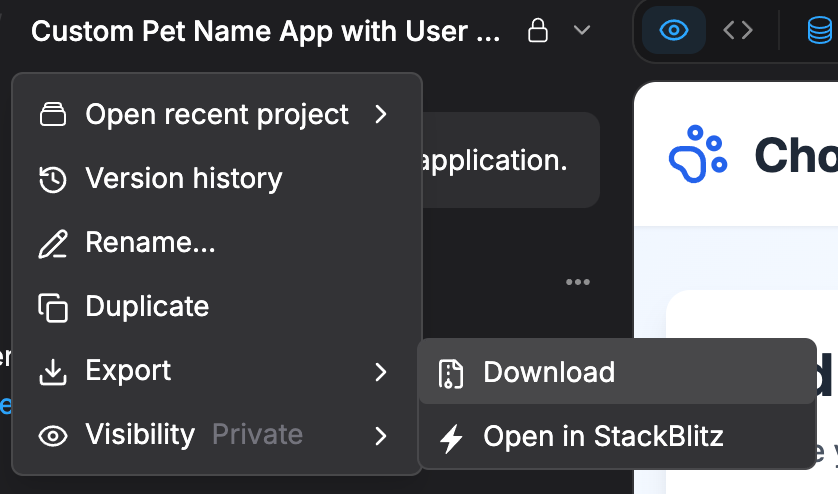
Task: Open the database icon panel
Action: point(819,31)
